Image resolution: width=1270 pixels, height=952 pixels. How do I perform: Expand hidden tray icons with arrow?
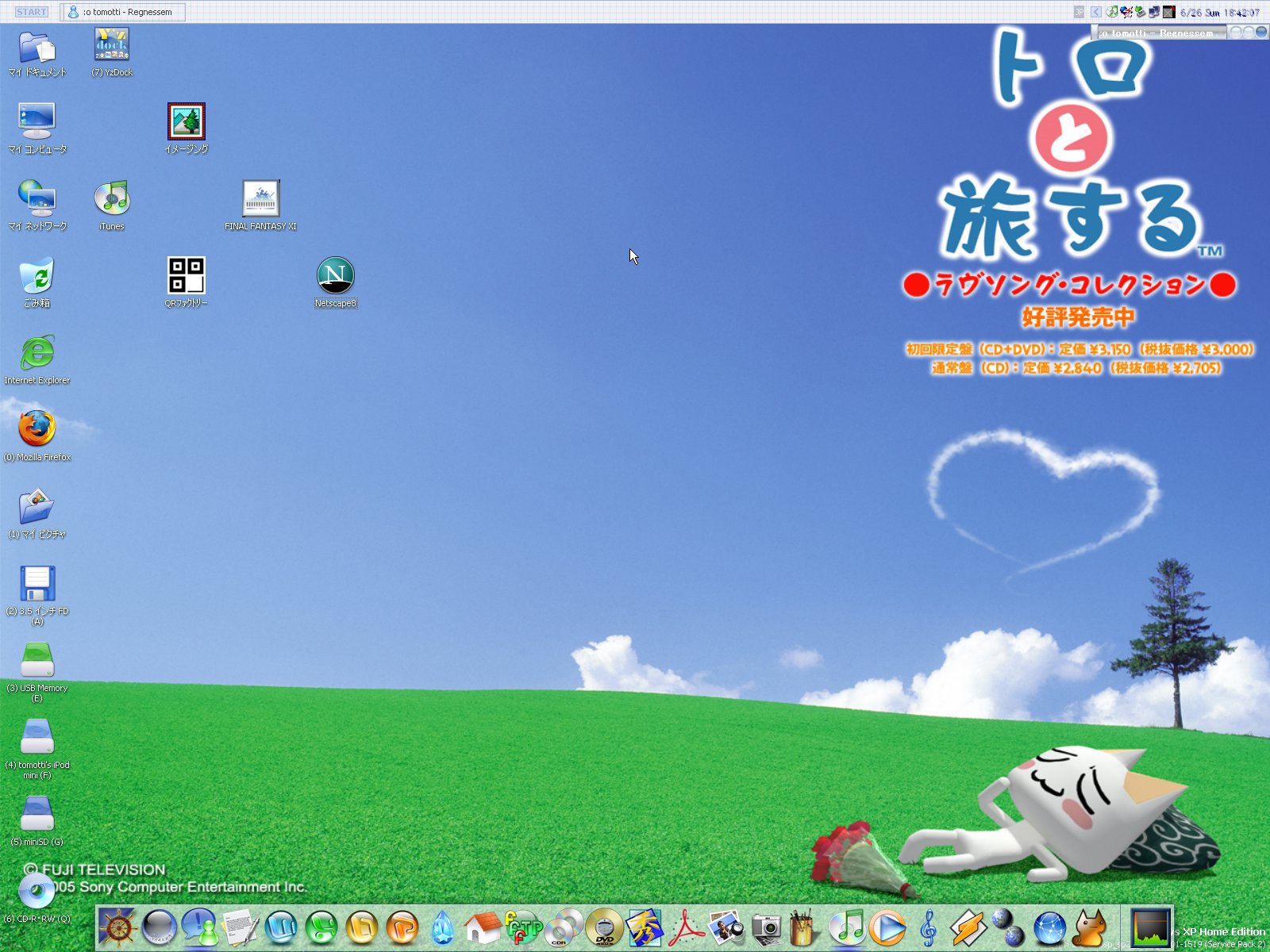pyautogui.click(x=1096, y=12)
